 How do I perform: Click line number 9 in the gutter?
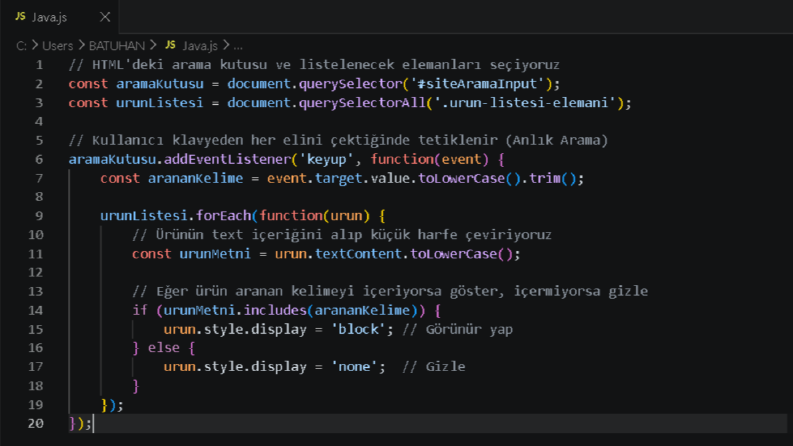coord(39,216)
